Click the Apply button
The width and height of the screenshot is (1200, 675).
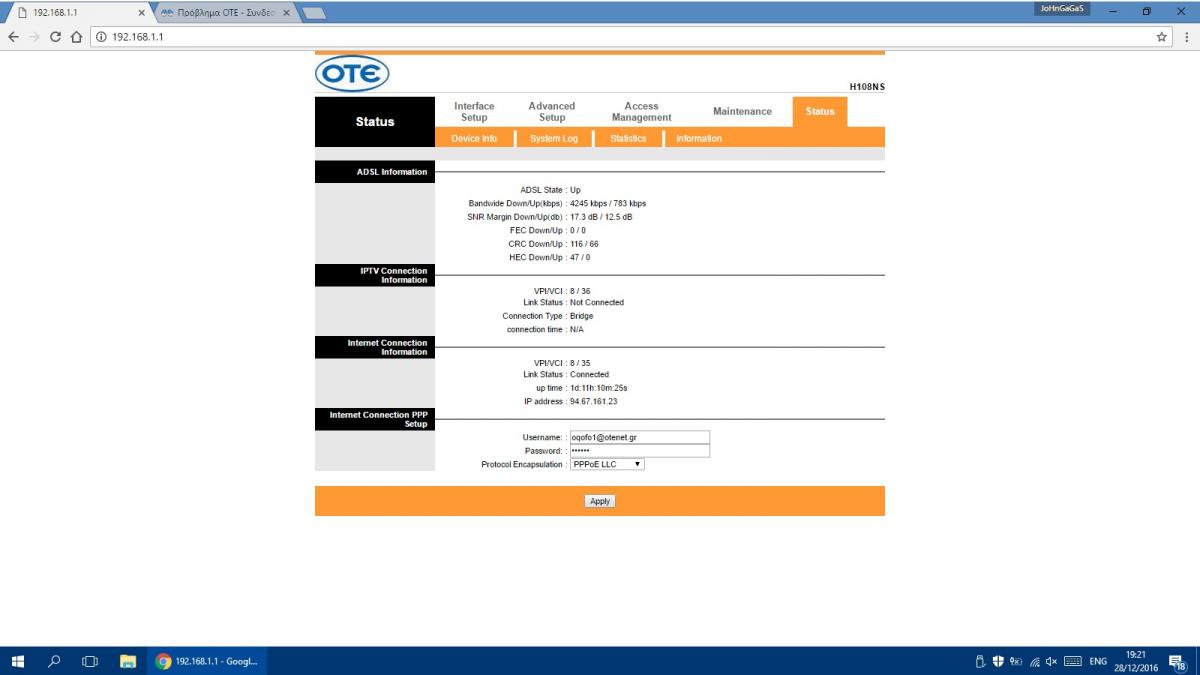coord(600,501)
